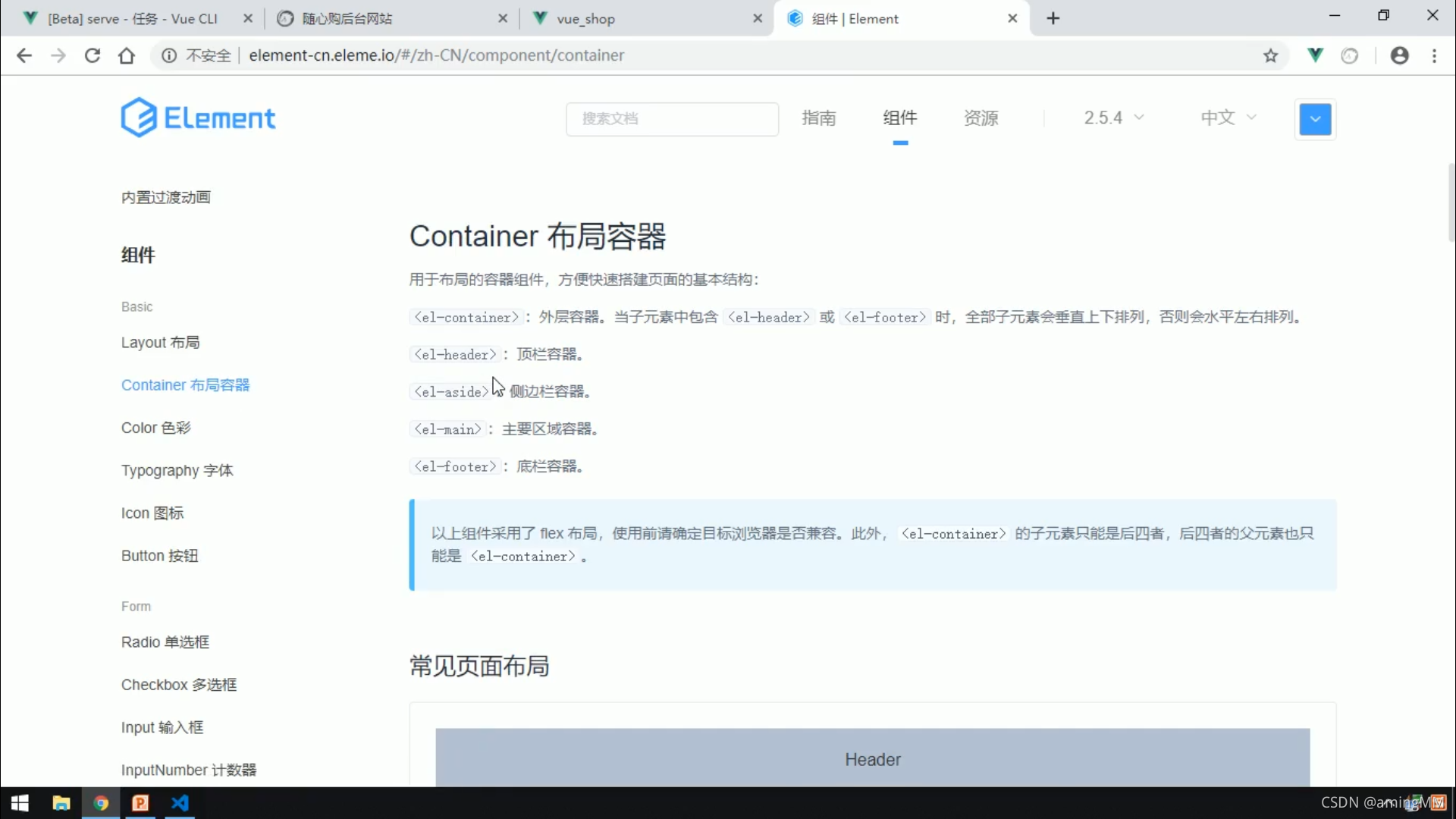Screen dimensions: 1456x819
Task: Open 内置过渡动画 in sidebar
Action: (x=166, y=197)
